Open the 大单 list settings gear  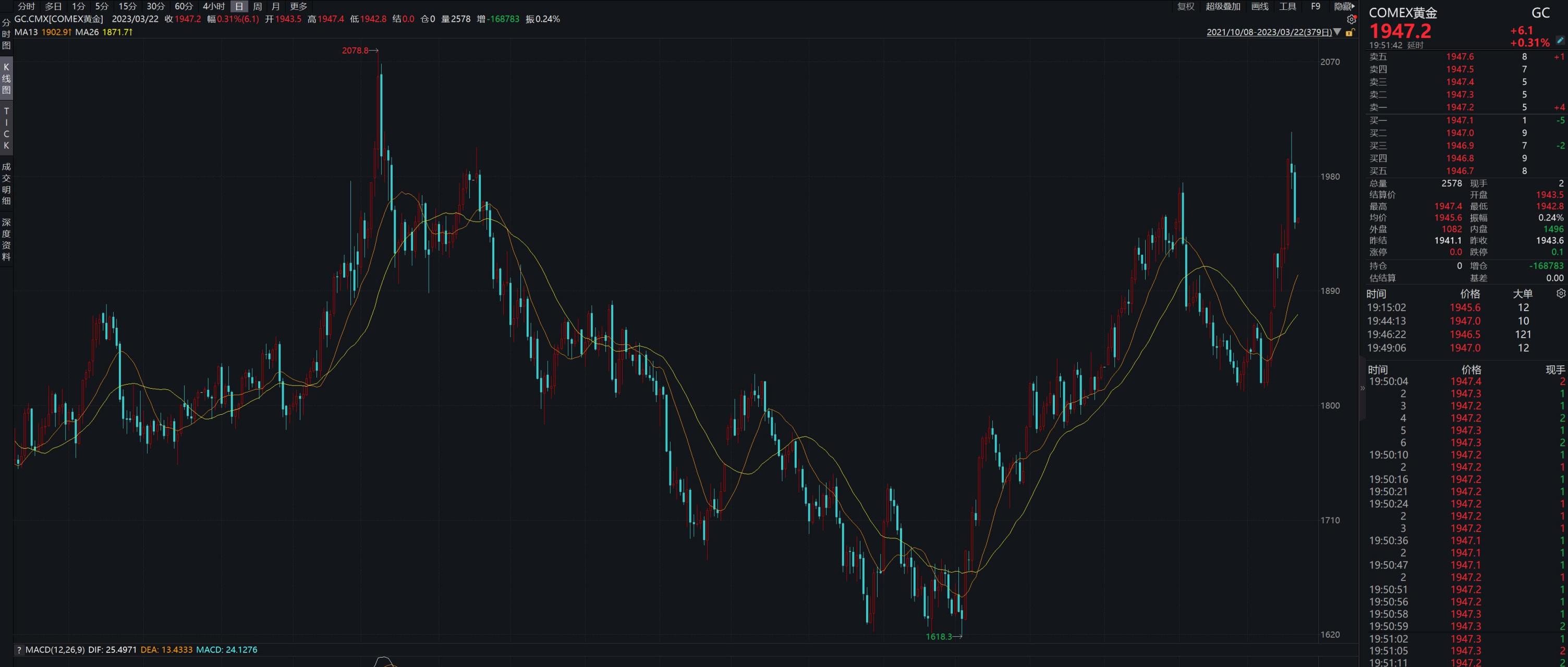[1561, 294]
